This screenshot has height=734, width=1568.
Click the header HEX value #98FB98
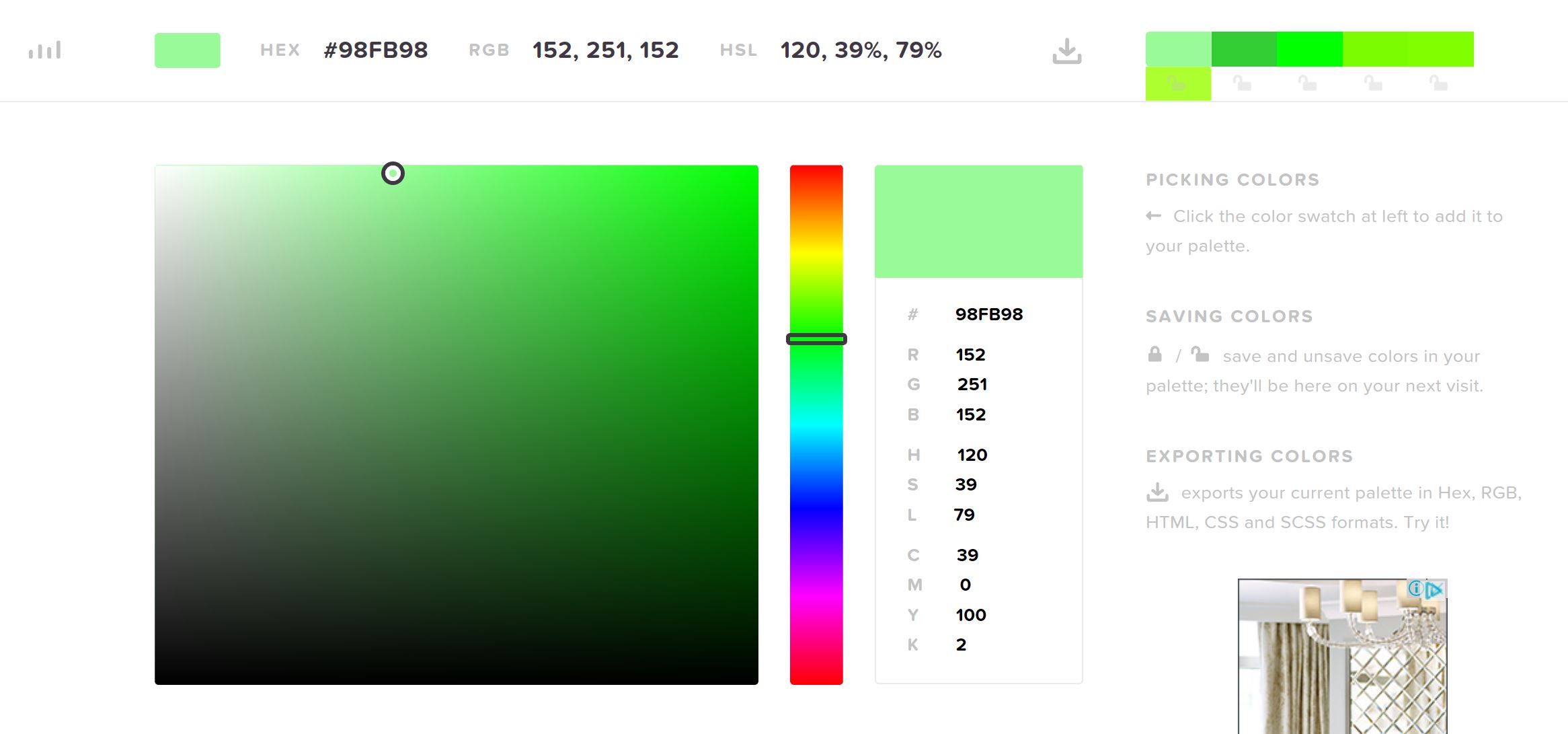point(375,50)
